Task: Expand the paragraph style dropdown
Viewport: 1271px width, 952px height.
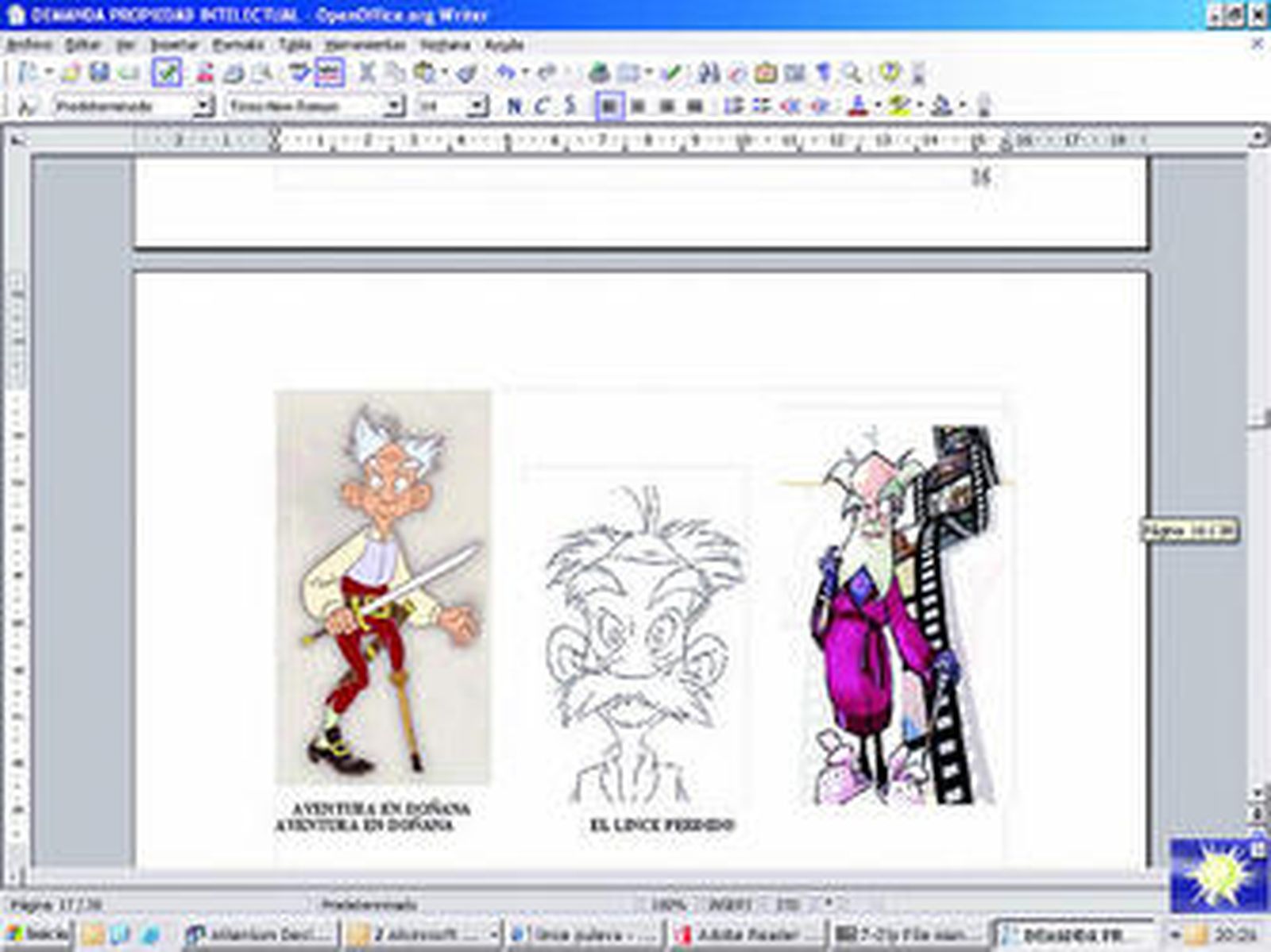Action: pos(204,106)
